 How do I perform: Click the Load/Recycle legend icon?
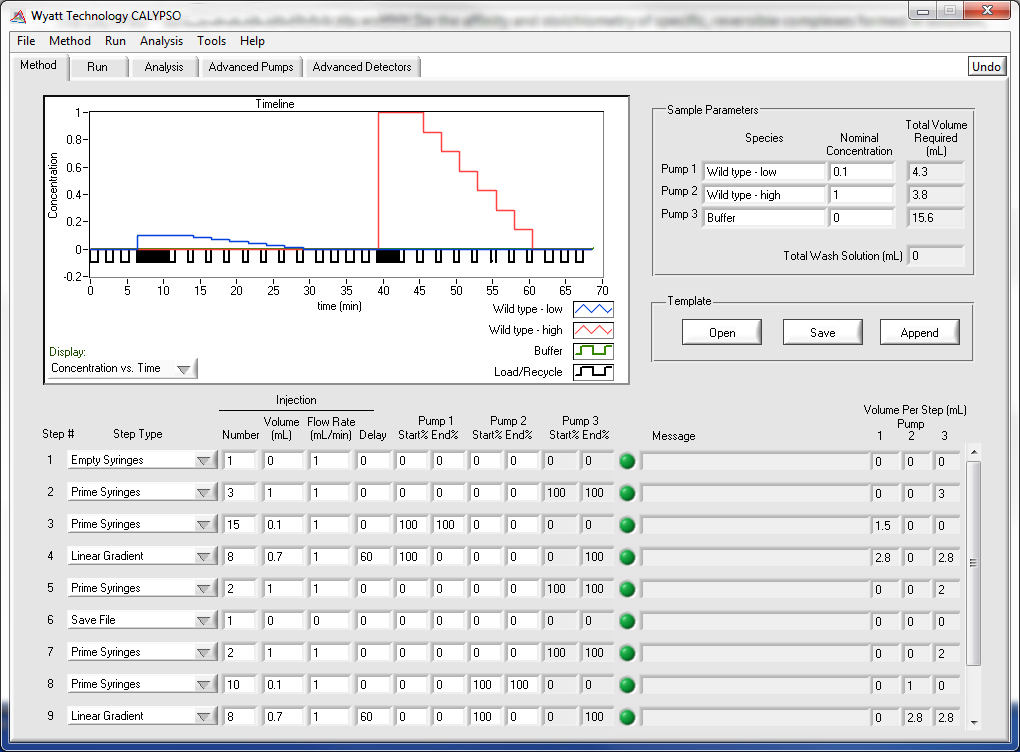coord(593,372)
